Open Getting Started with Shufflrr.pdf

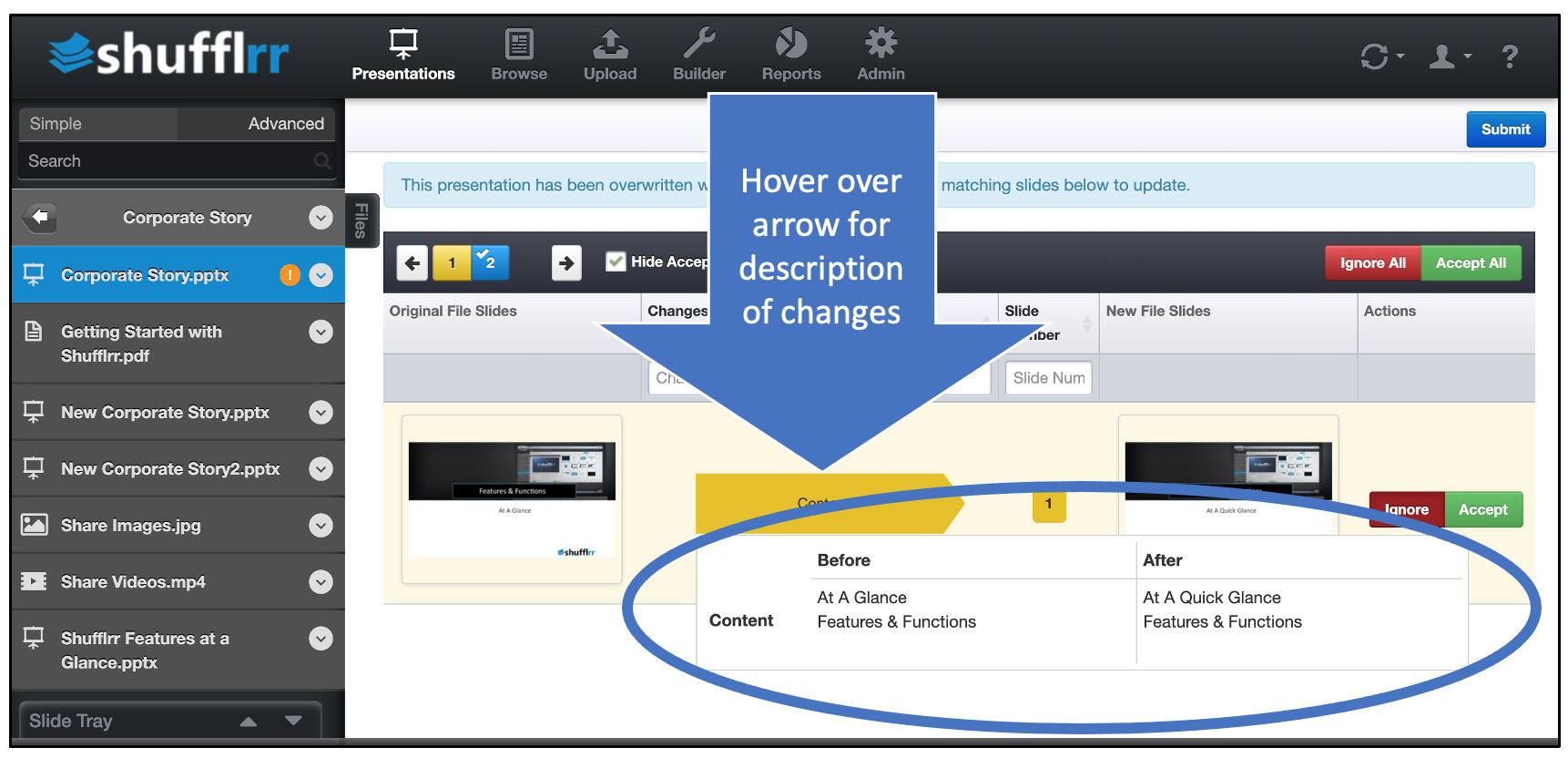[141, 343]
